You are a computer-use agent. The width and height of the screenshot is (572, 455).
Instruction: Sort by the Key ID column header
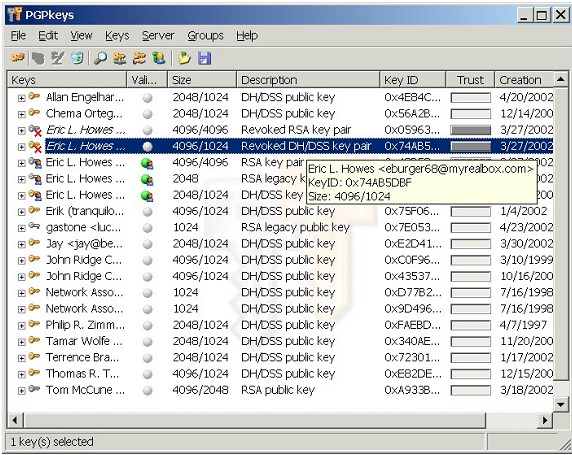point(413,80)
